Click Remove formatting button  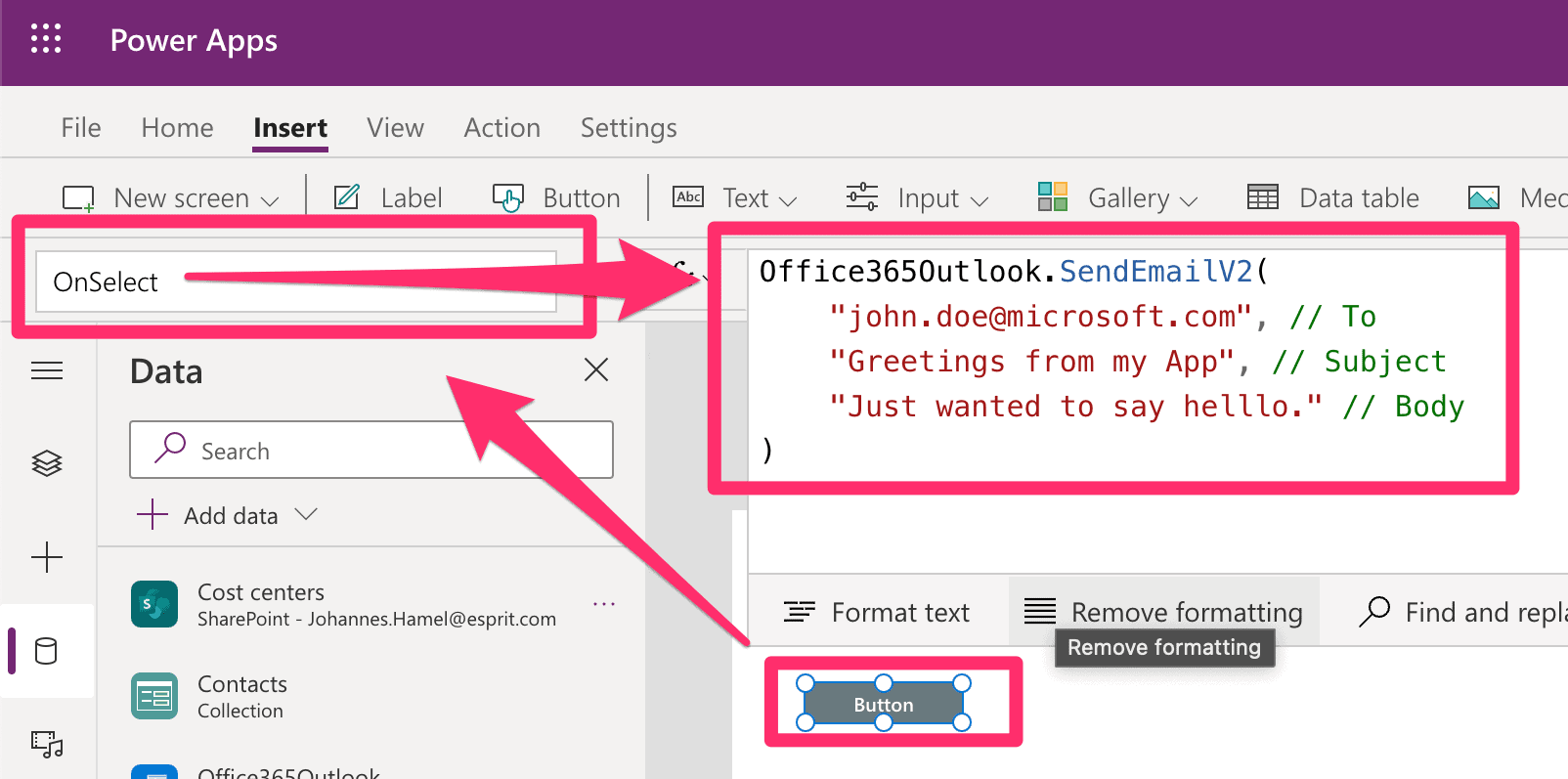[x=1164, y=612]
